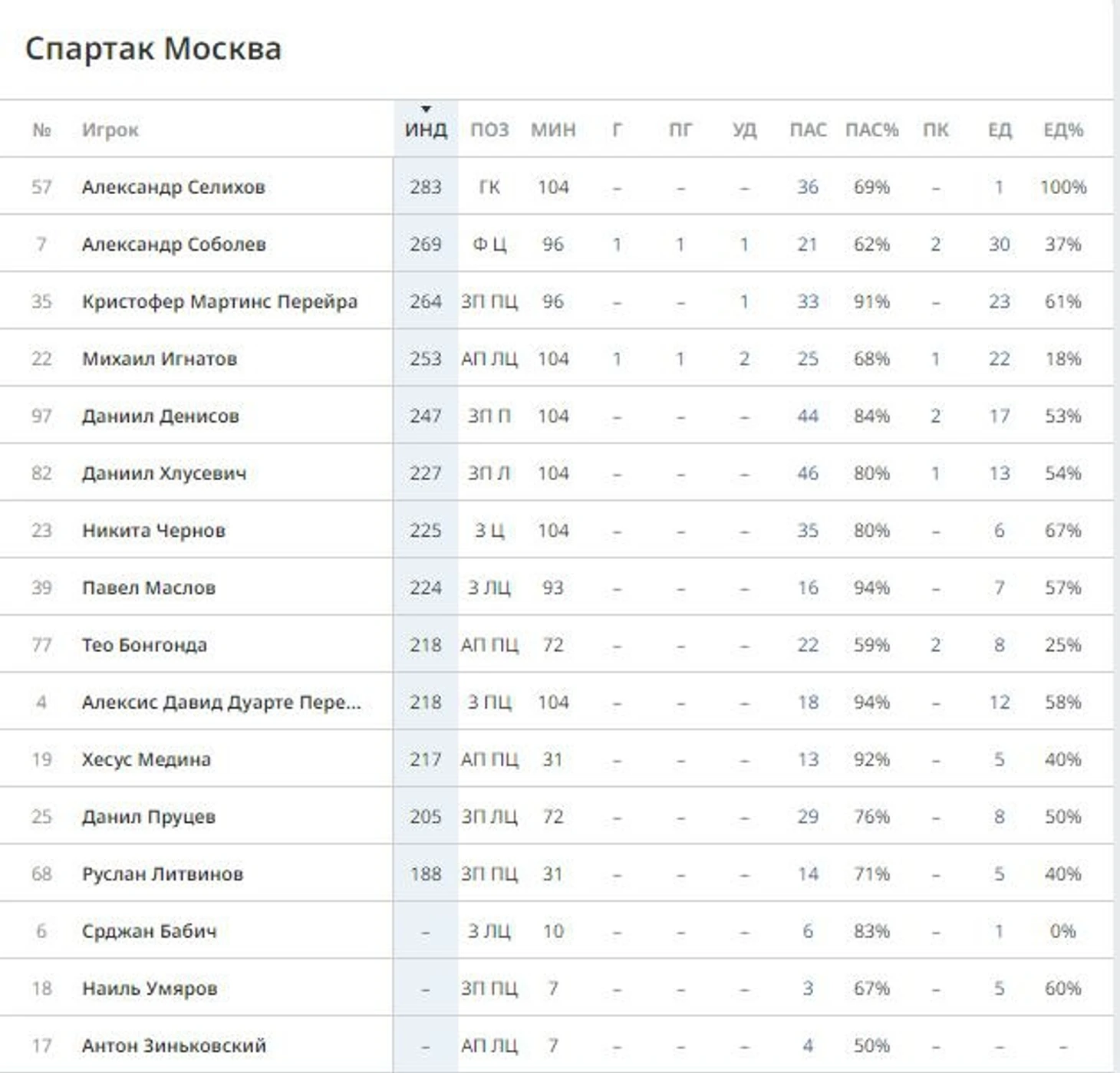Open player Александр Селихов
Image resolution: width=1120 pixels, height=1073 pixels.
[173, 187]
